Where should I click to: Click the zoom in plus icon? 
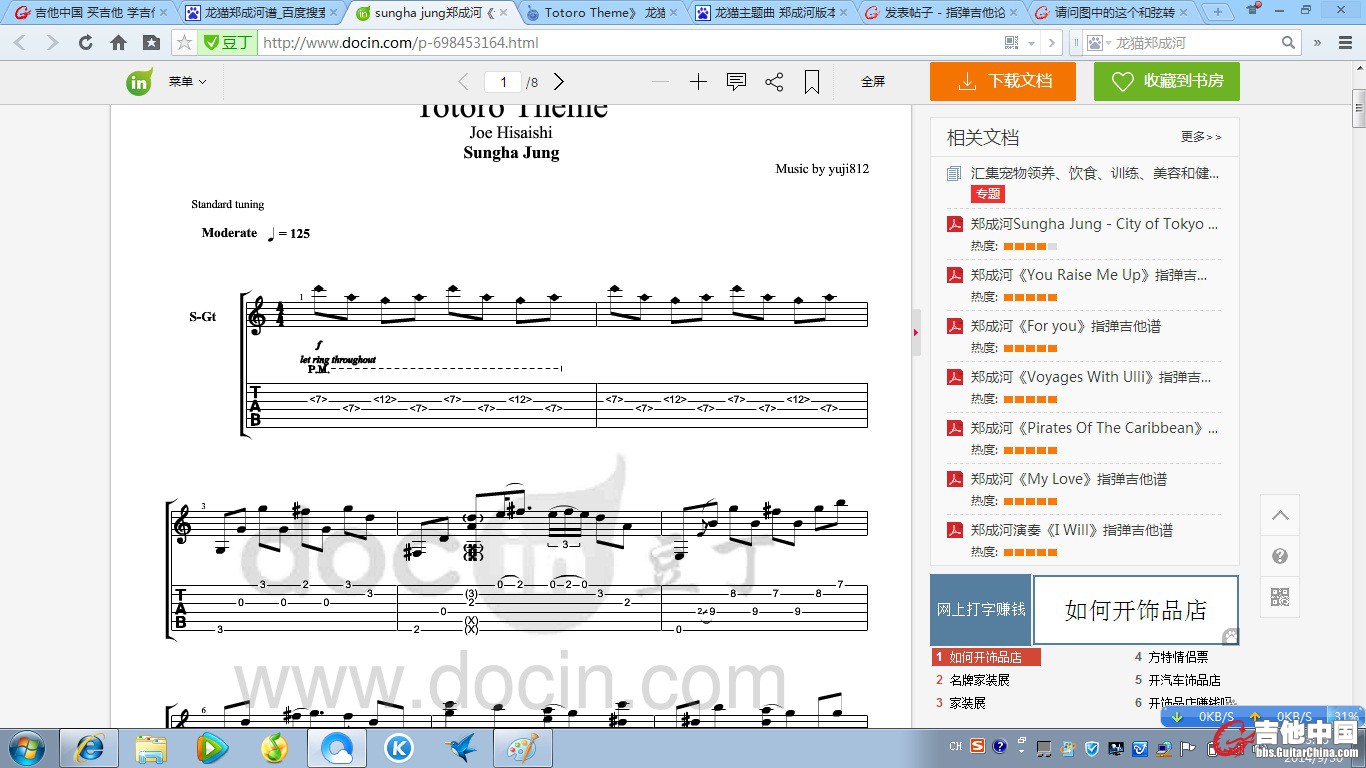pos(698,82)
